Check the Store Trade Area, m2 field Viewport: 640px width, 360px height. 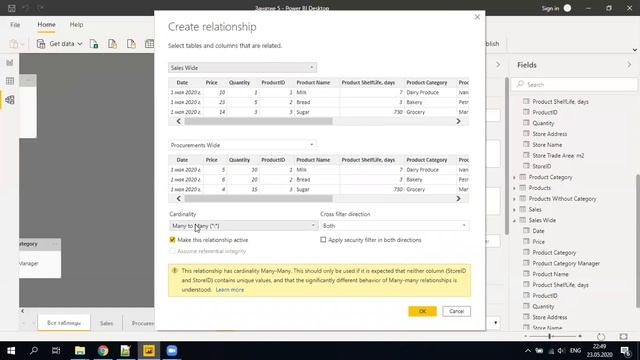tap(526, 155)
